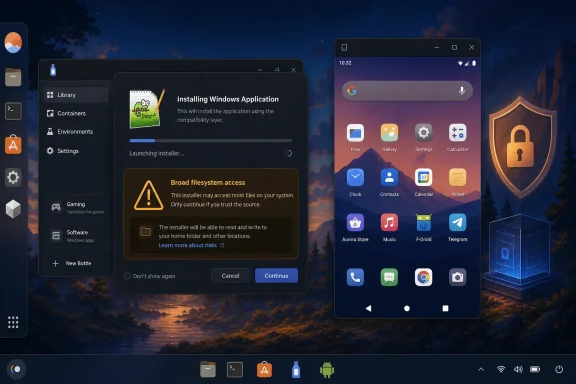Open the terminal from the left dock

click(x=13, y=111)
